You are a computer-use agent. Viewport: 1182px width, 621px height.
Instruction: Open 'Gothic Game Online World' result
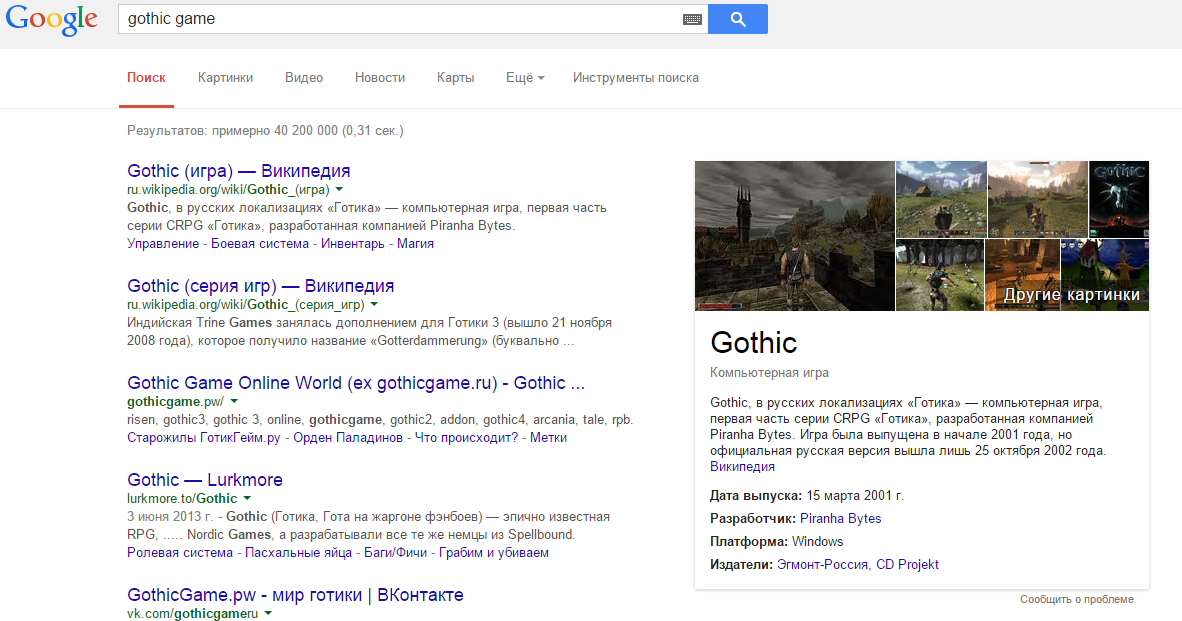(x=356, y=383)
